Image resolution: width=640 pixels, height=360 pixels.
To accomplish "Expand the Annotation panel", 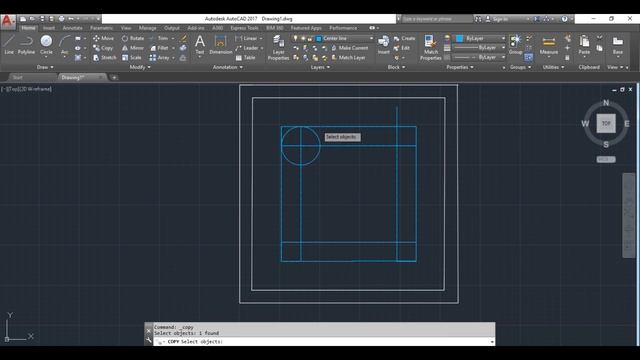I will [228, 67].
